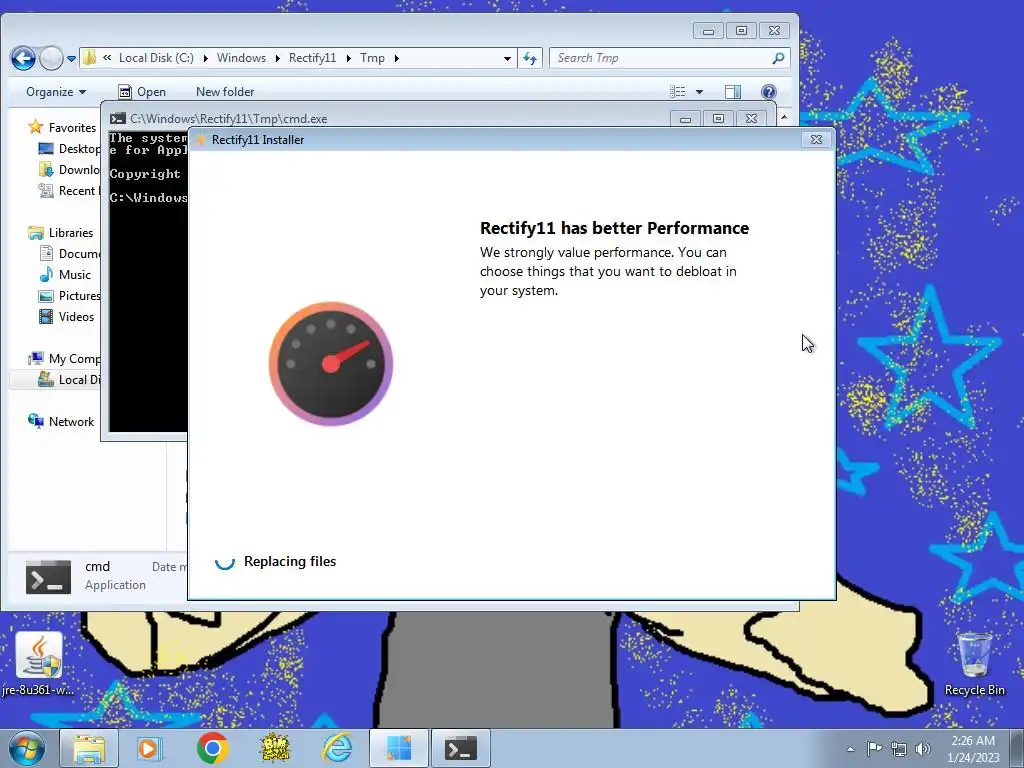Click the network tray icon
Screen dimensions: 1024x768
(x=899, y=749)
